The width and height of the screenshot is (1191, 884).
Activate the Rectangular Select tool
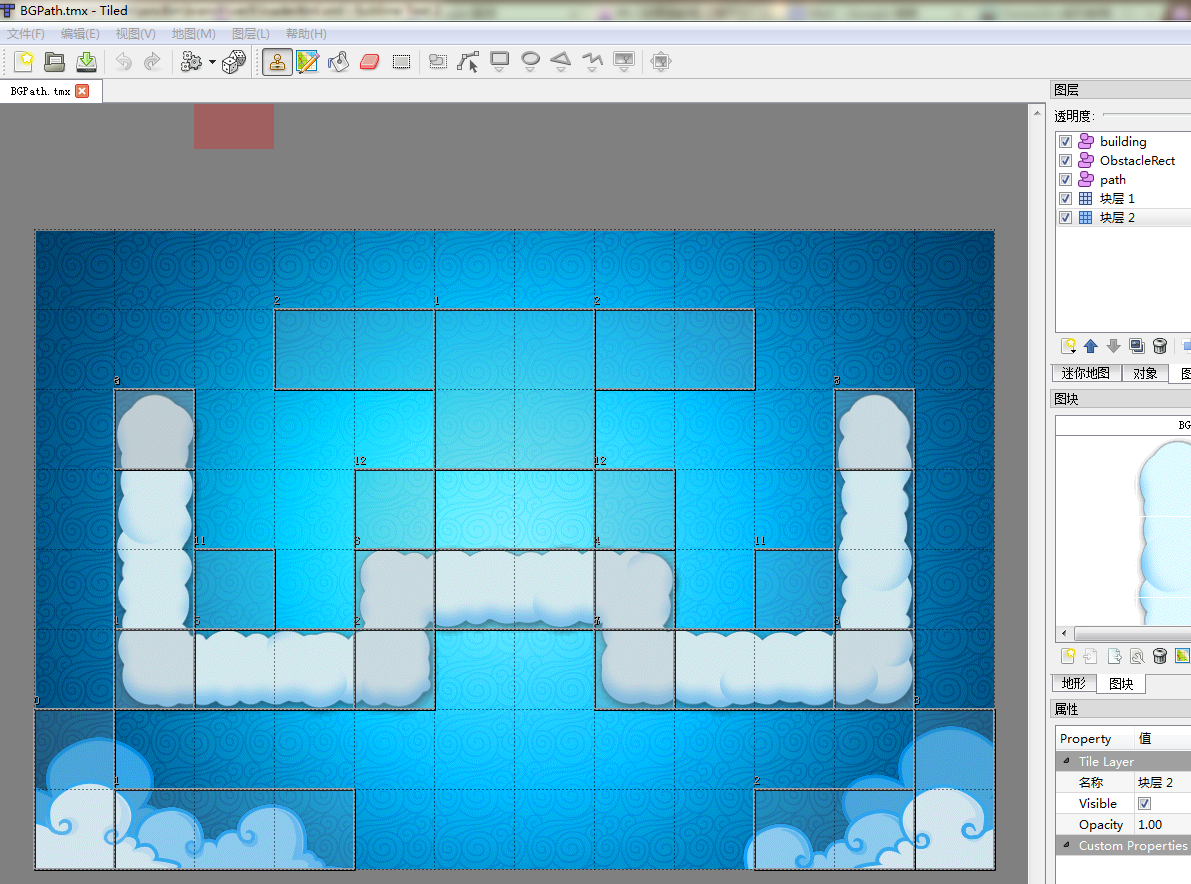coord(401,62)
